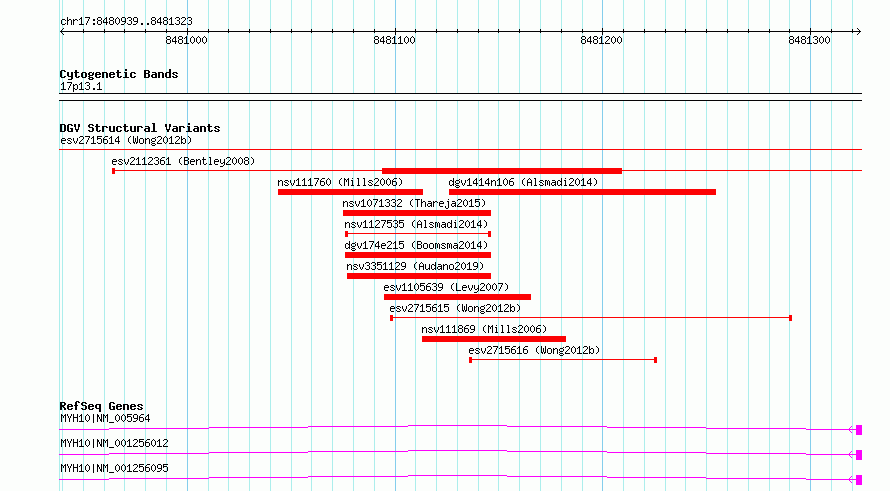Click the DGV Structural Variants track title

click(140, 128)
